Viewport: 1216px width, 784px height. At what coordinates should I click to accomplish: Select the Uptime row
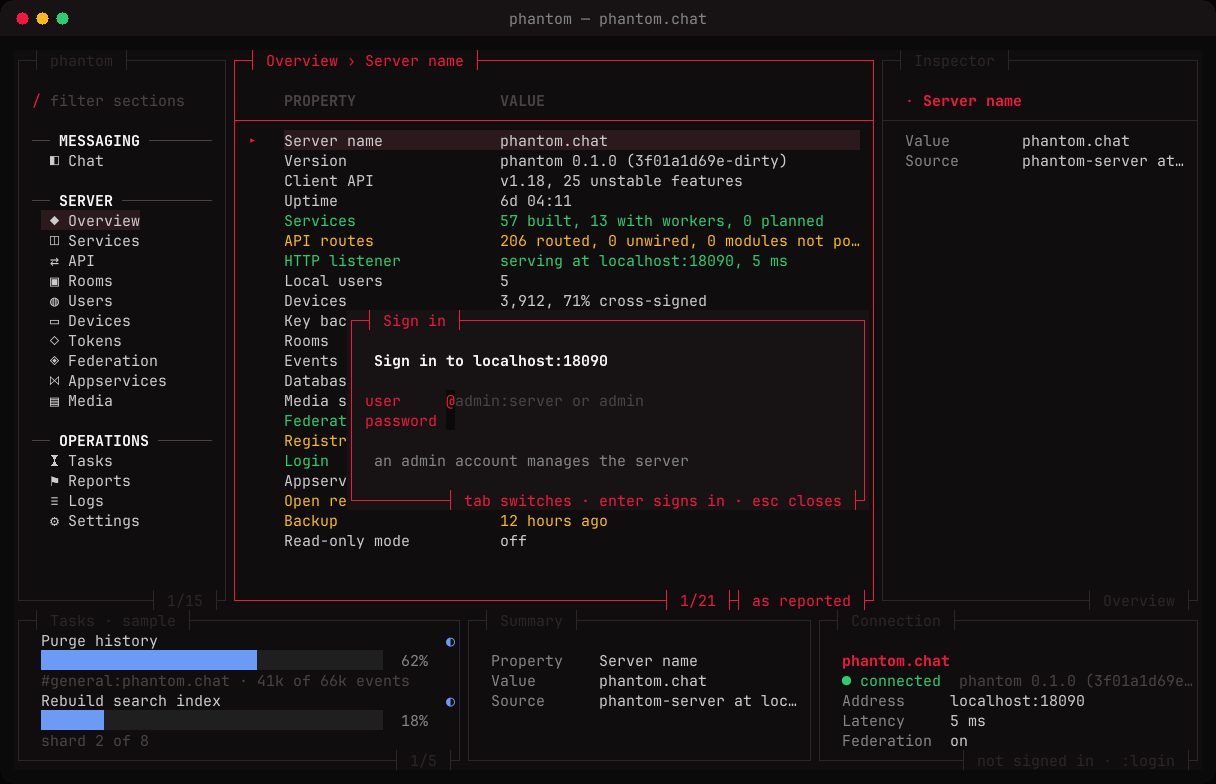pos(572,201)
